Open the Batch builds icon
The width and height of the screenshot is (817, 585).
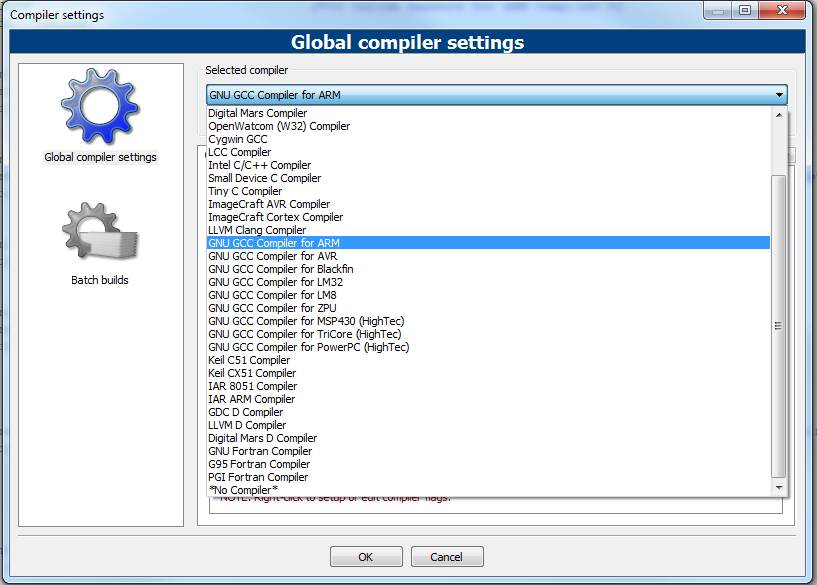click(100, 231)
